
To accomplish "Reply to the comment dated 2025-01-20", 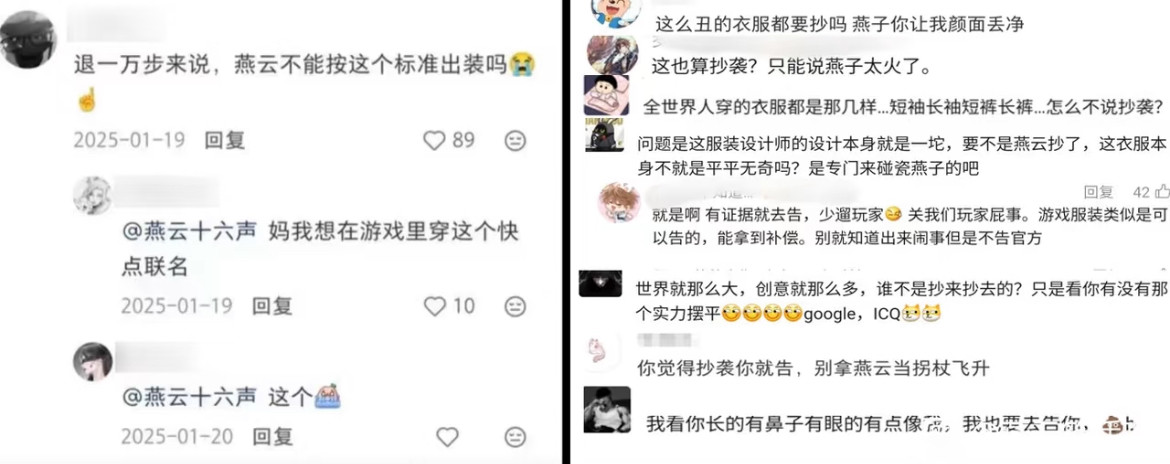I will (x=272, y=436).
